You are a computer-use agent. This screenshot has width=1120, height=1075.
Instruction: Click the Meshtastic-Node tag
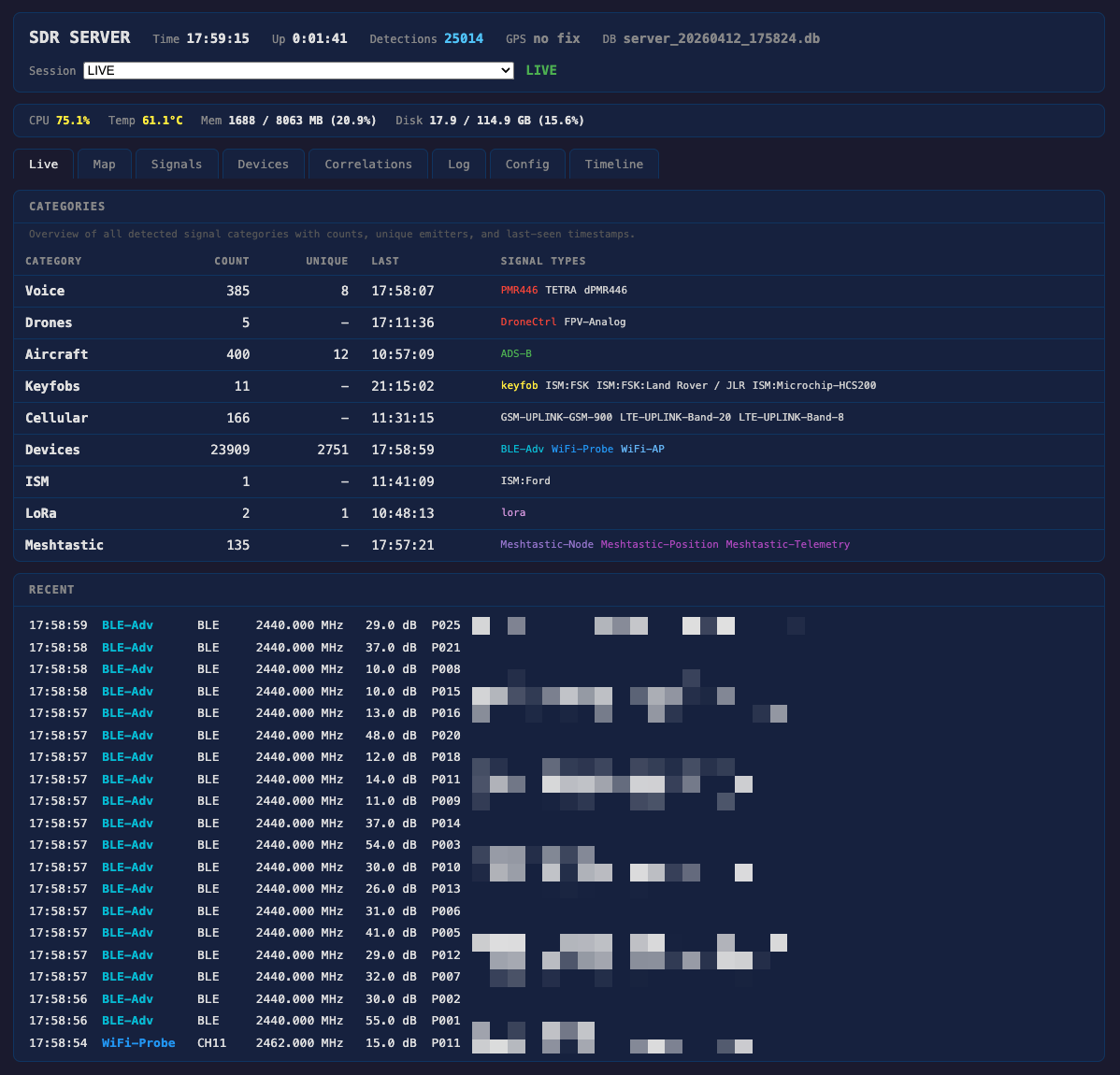coord(547,544)
